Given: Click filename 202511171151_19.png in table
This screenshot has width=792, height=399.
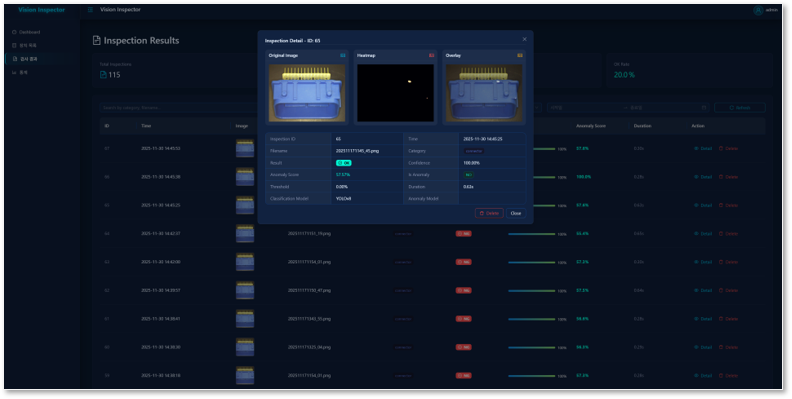Looking at the screenshot, I should (x=309, y=234).
